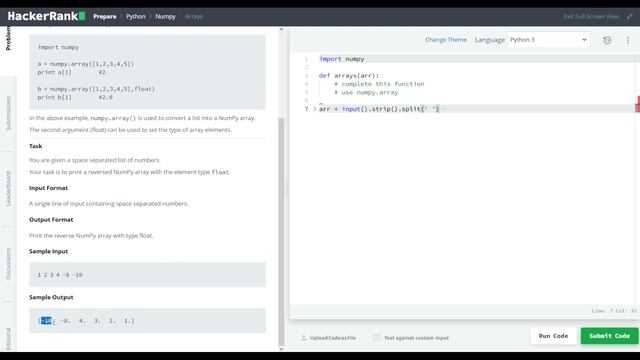Screen dimensions: 640x360
Task: Click '# use numpy.array' comment line
Action: tap(366, 92)
